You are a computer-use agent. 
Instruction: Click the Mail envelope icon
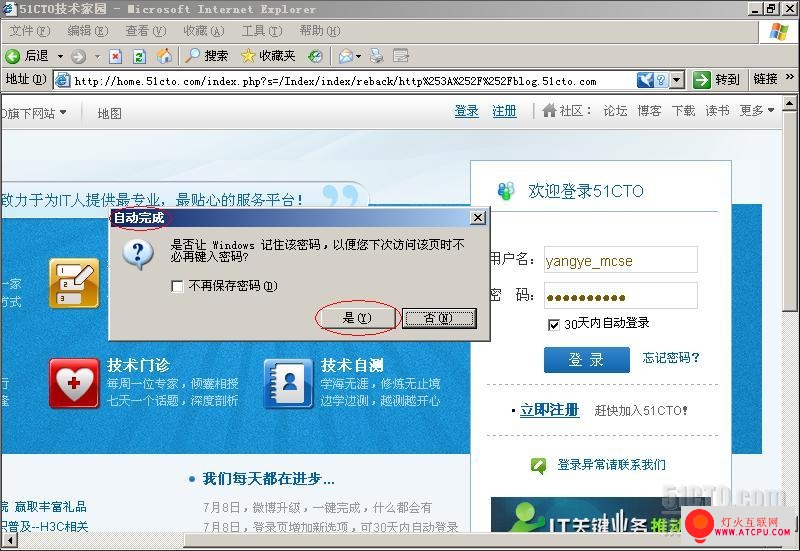click(x=345, y=56)
